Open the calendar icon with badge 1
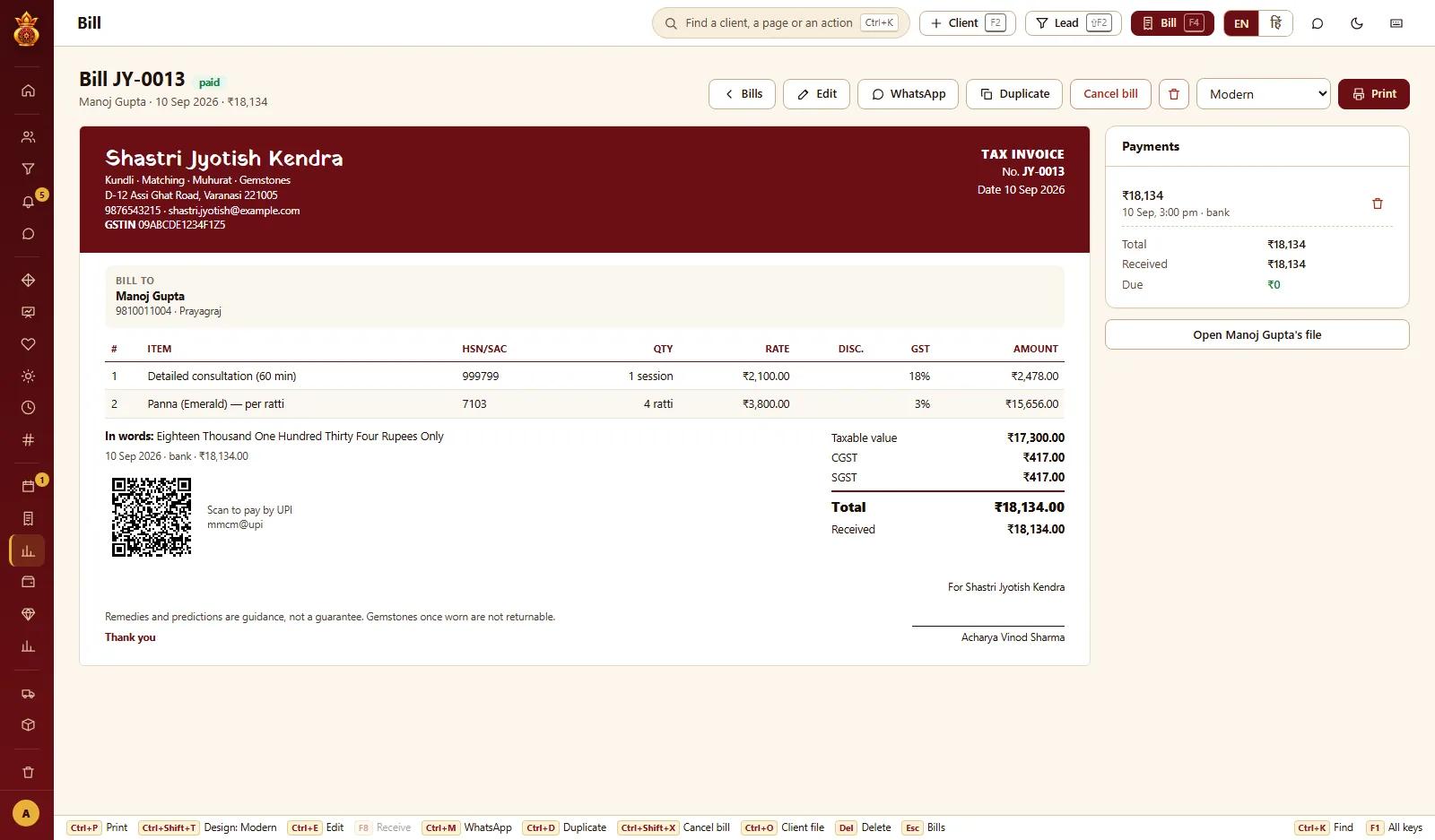The width and height of the screenshot is (1435, 840). [x=28, y=486]
